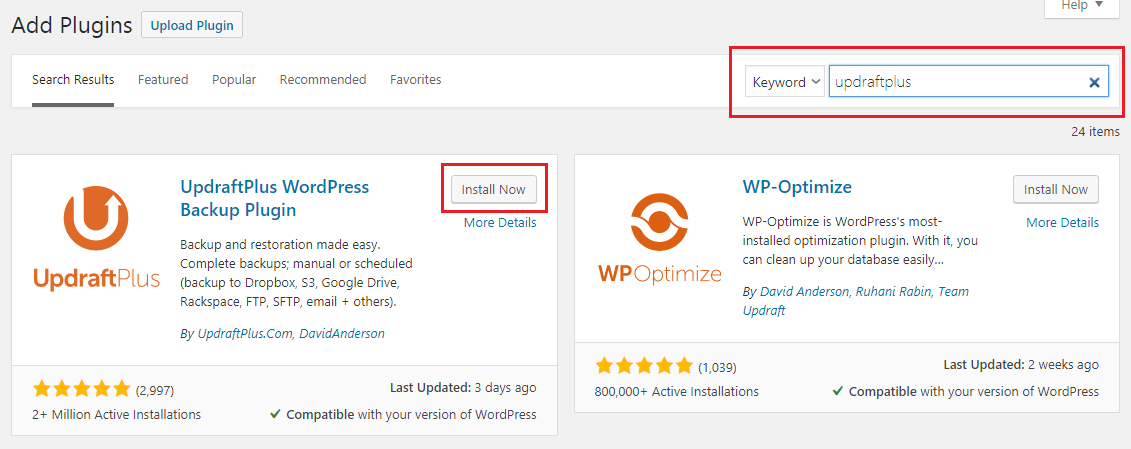Screen dimensions: 1131x449
Task: Expand the Help tab dropdown
Action: pos(1083,6)
